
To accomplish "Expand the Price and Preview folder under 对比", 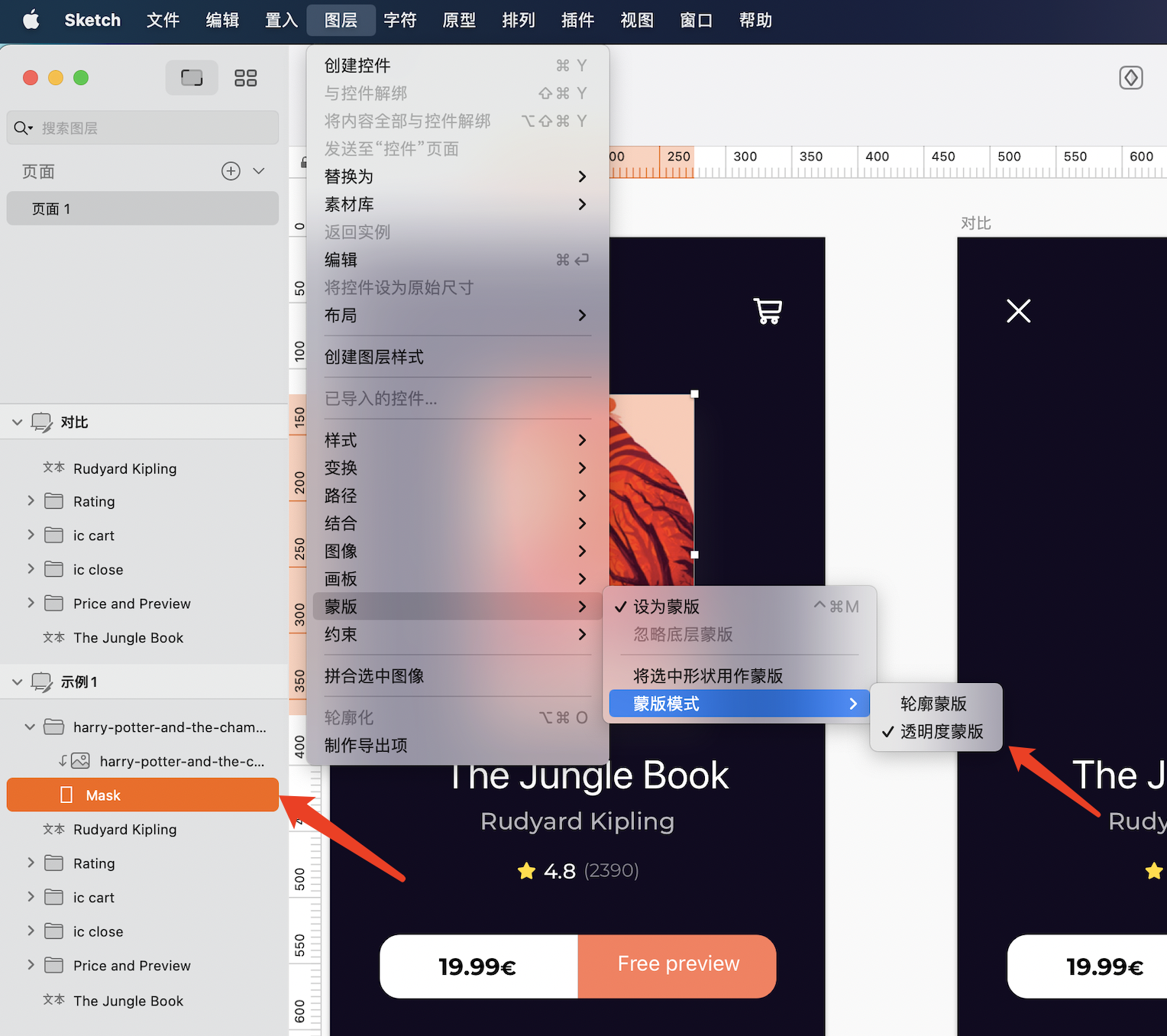I will [x=31, y=603].
